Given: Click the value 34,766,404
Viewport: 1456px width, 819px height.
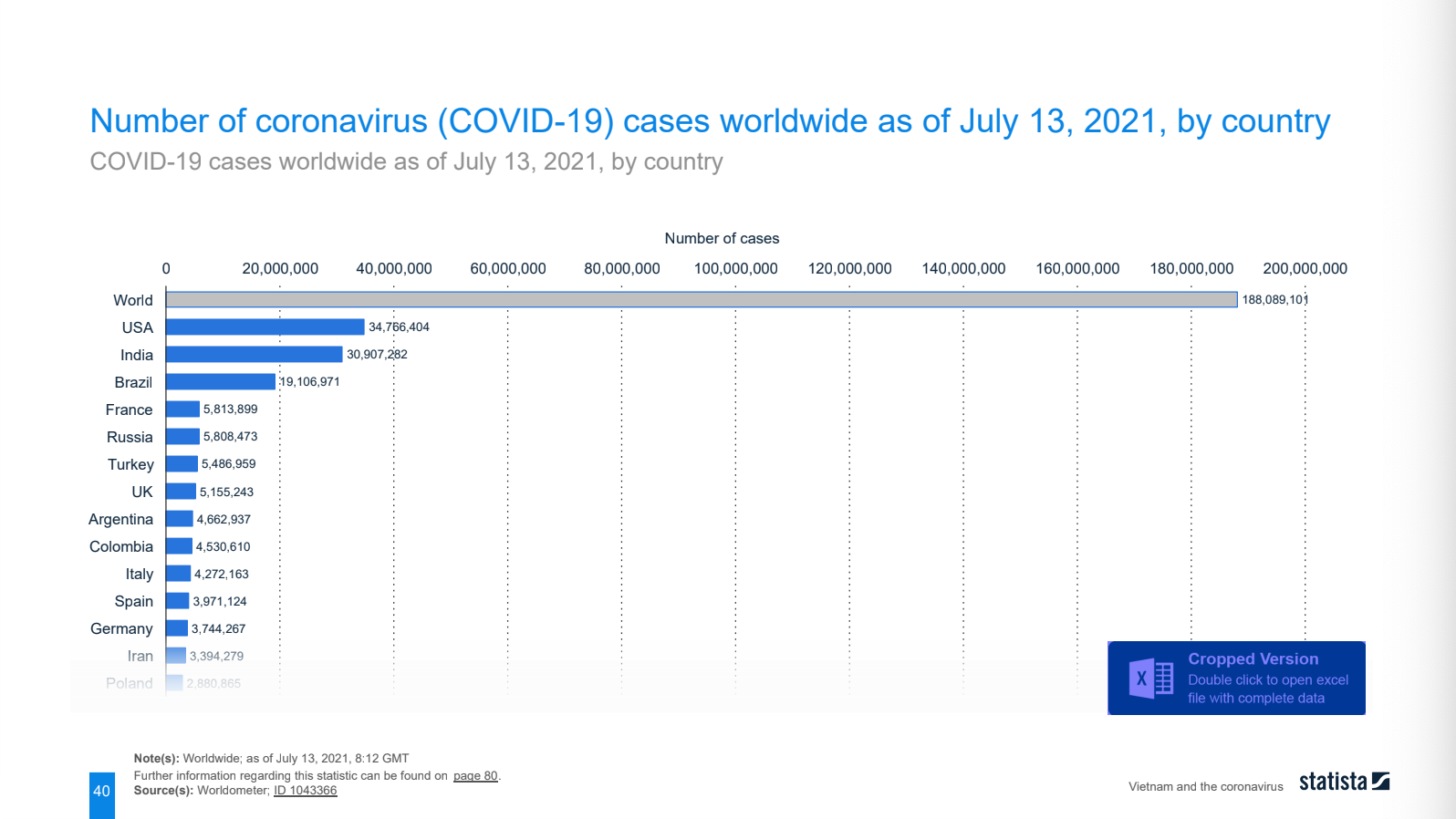Looking at the screenshot, I should pos(399,327).
